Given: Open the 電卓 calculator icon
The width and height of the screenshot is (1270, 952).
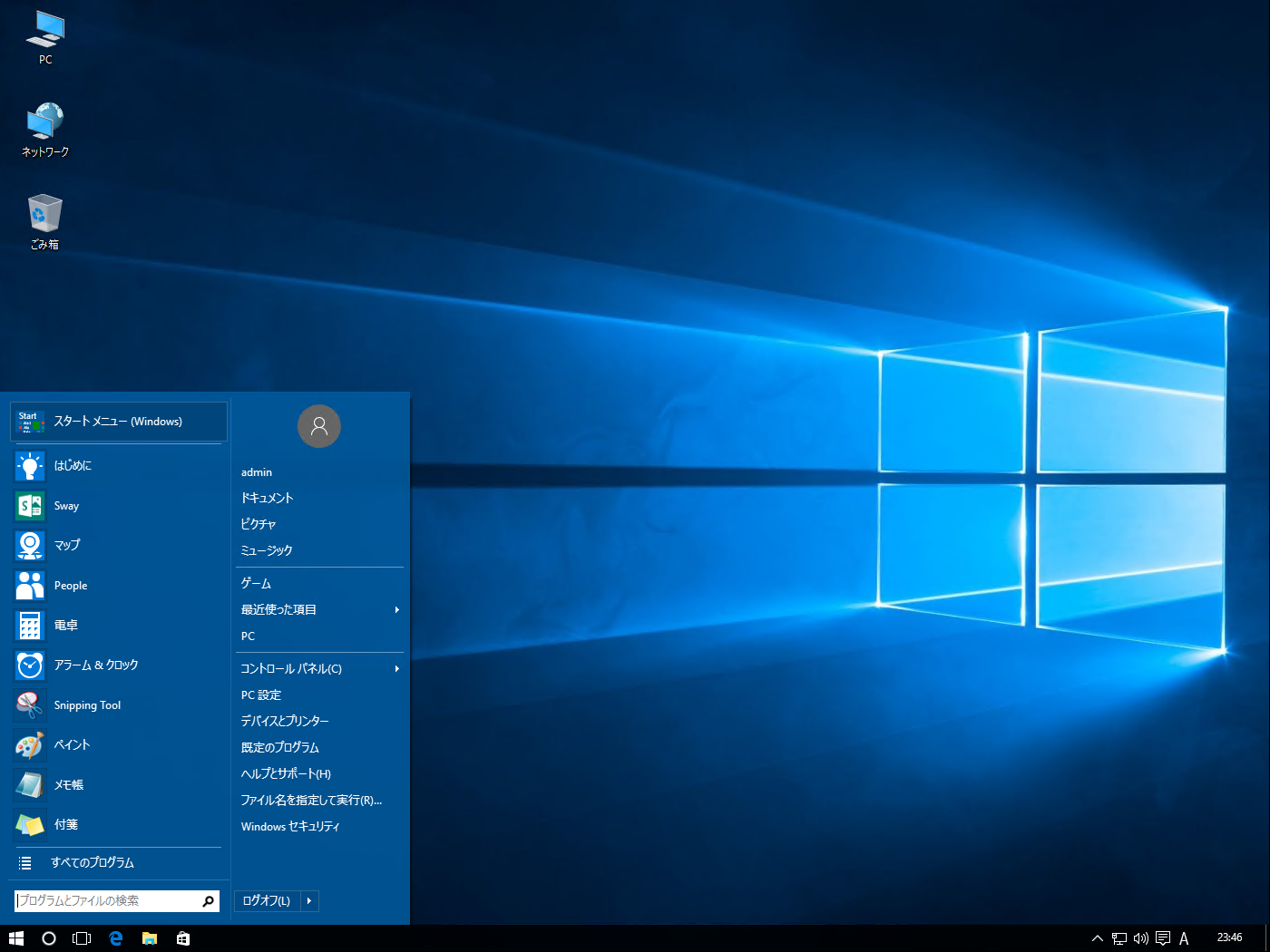Looking at the screenshot, I should pos(30,626).
